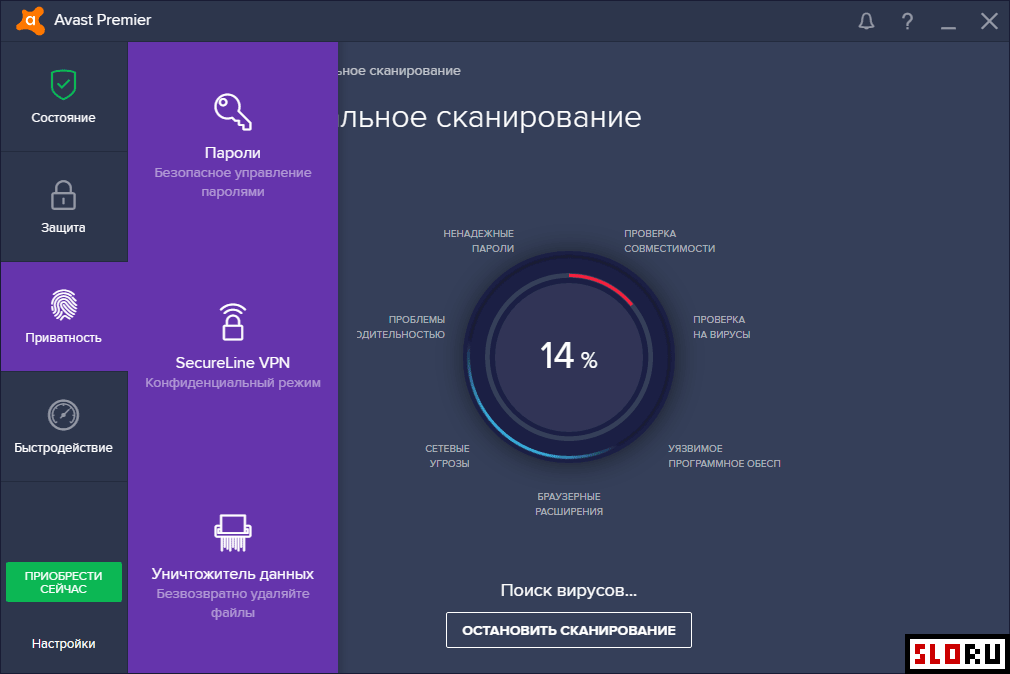Click the Avast logo icon
The width and height of the screenshot is (1010, 674).
pyautogui.click(x=30, y=20)
